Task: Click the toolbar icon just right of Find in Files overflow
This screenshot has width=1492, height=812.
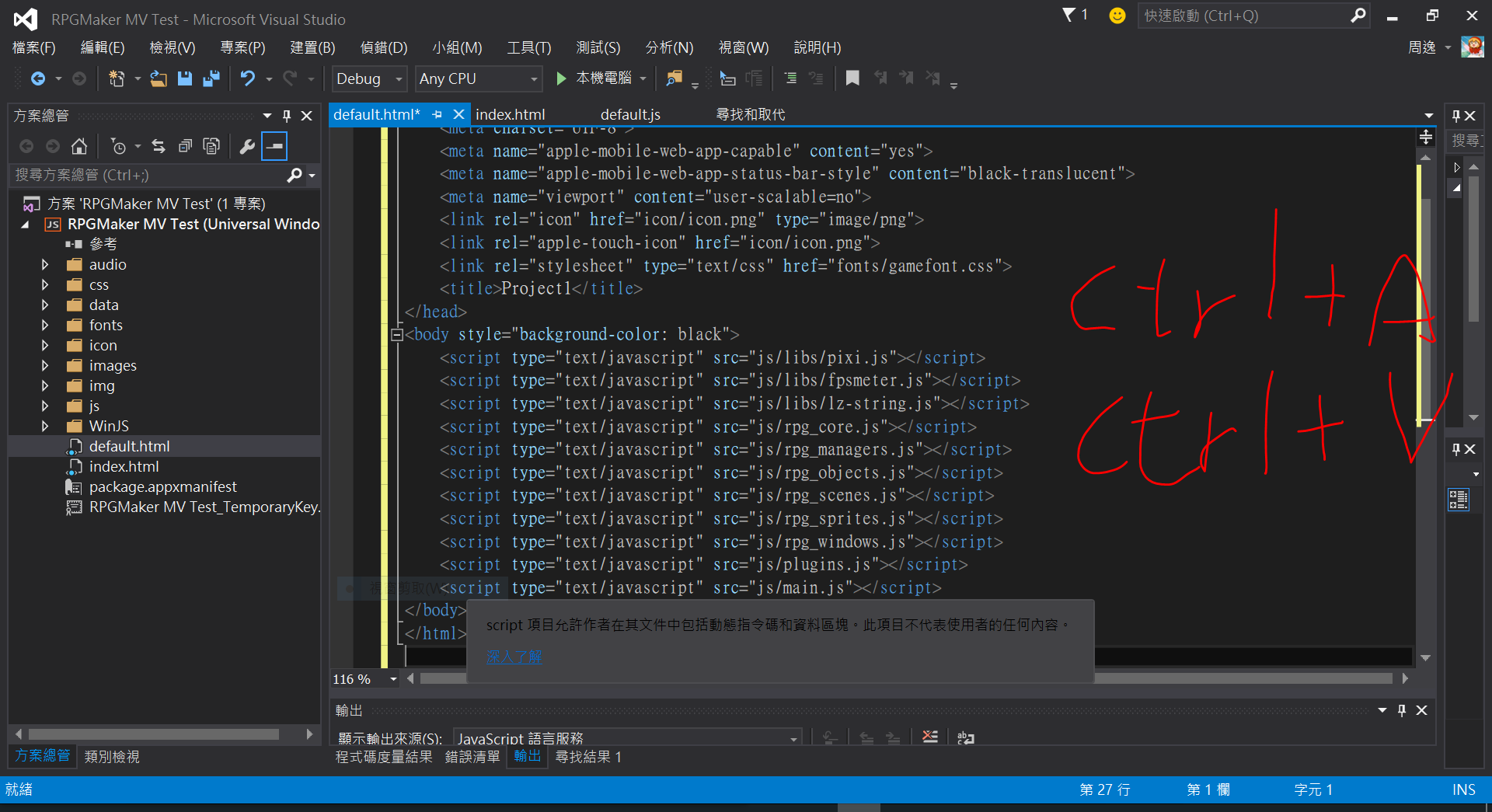Action: [727, 78]
